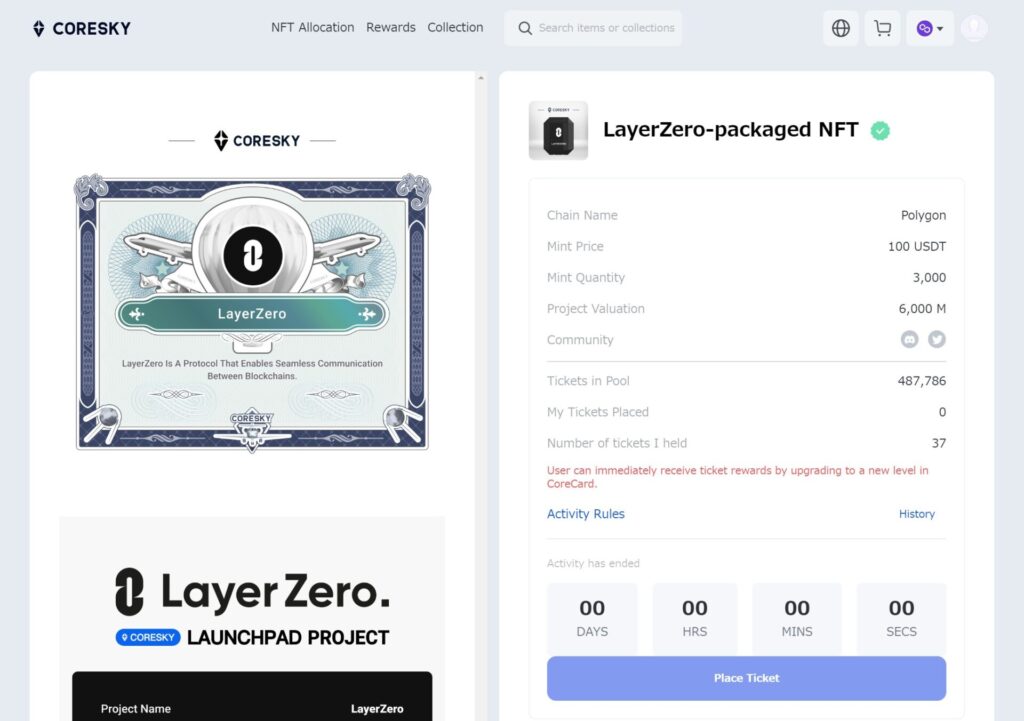Screen dimensions: 1024x721
Task: Click the HRS countdown box
Action: pyautogui.click(x=695, y=618)
